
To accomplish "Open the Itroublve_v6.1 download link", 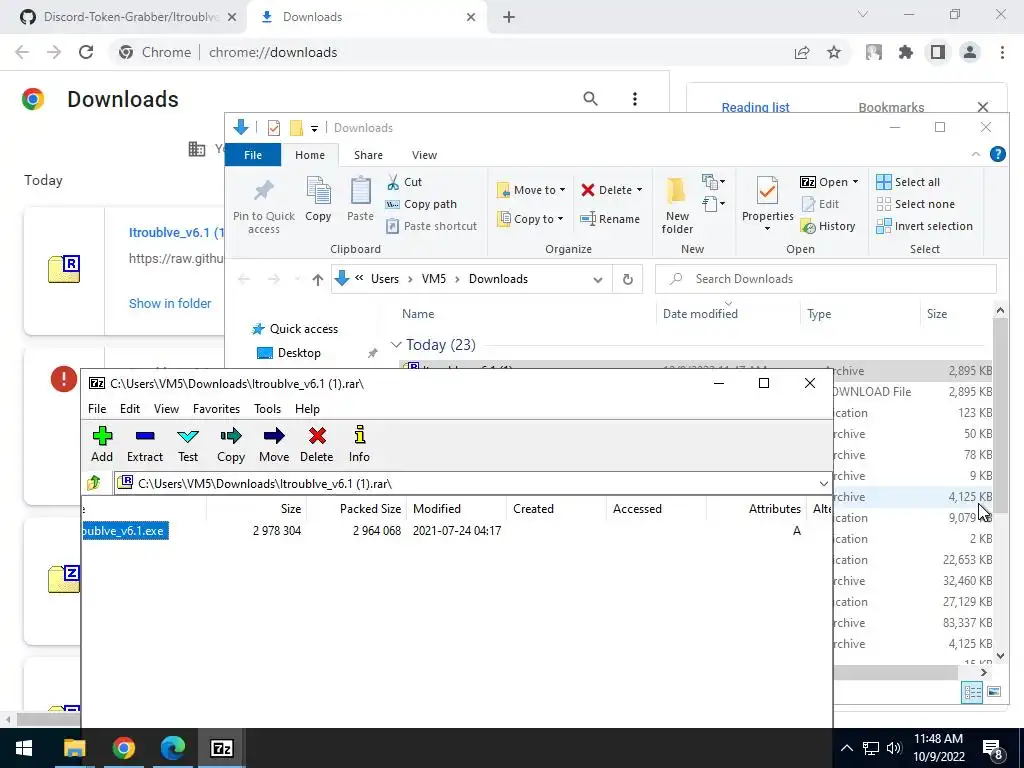I will click(176, 232).
